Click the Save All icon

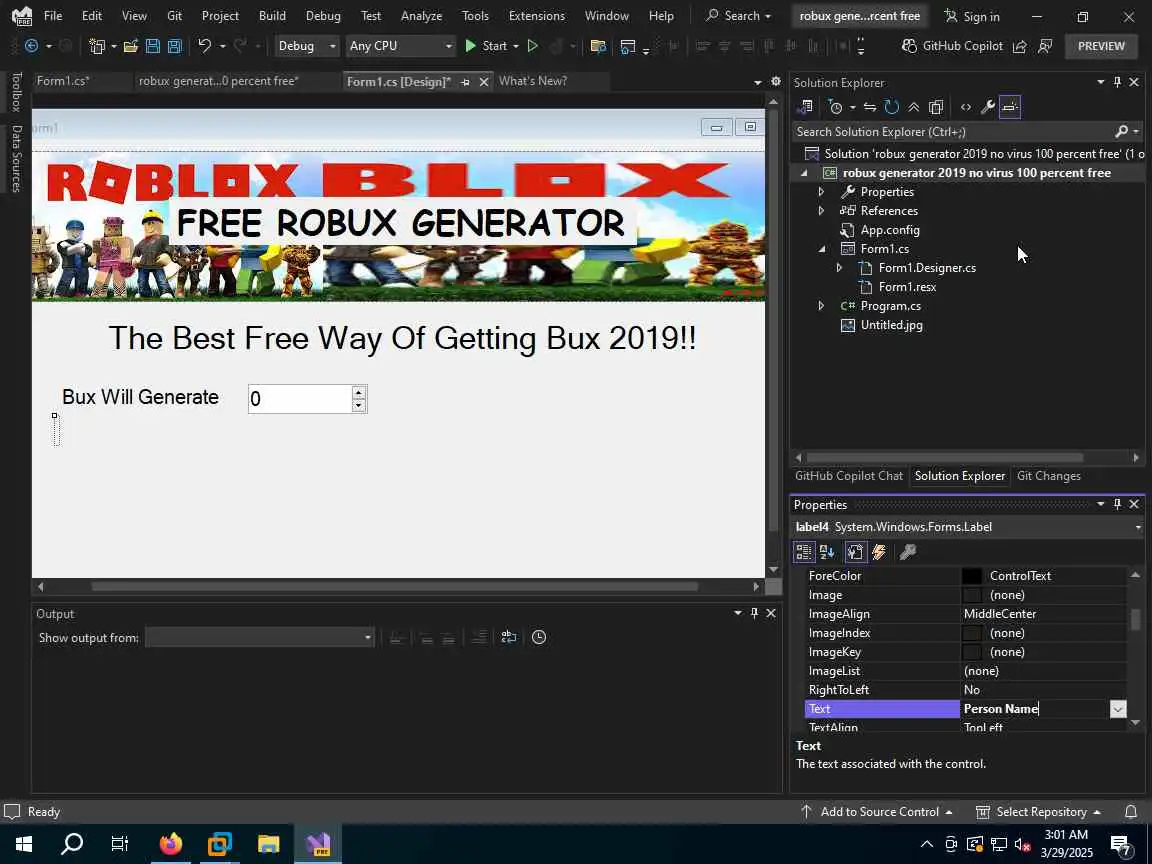point(175,46)
